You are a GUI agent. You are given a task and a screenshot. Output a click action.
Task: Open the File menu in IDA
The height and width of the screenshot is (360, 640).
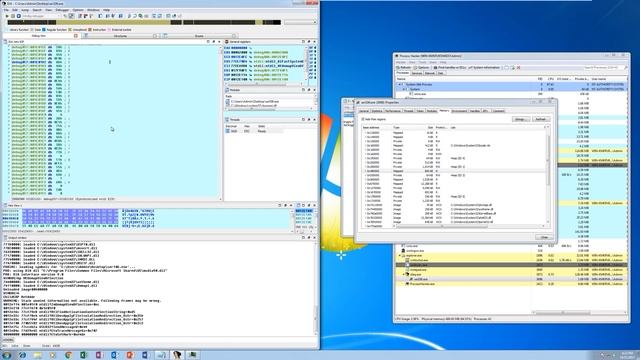point(6,10)
